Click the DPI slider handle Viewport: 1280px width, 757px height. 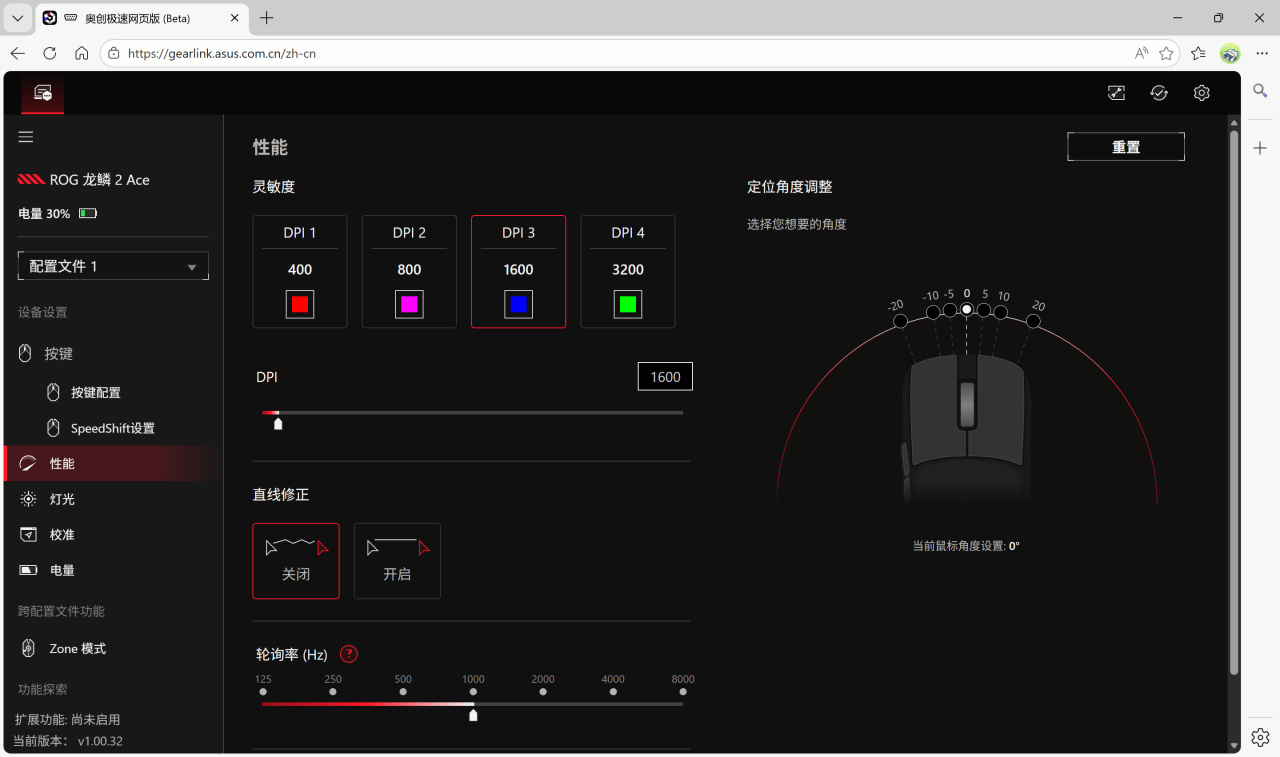coord(278,424)
